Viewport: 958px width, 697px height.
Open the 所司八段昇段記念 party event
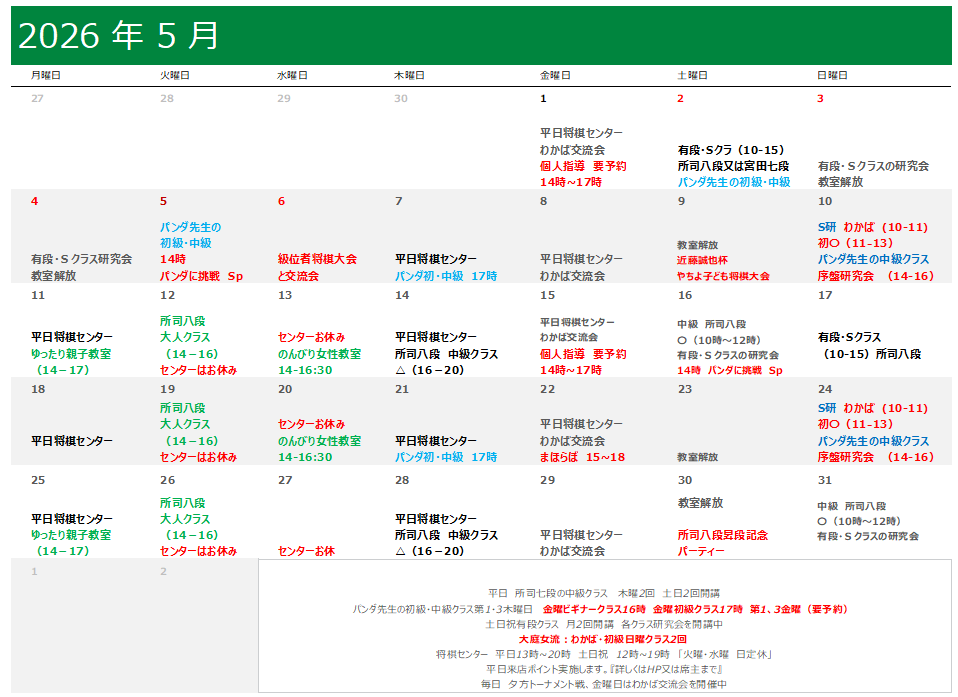pyautogui.click(x=722, y=535)
